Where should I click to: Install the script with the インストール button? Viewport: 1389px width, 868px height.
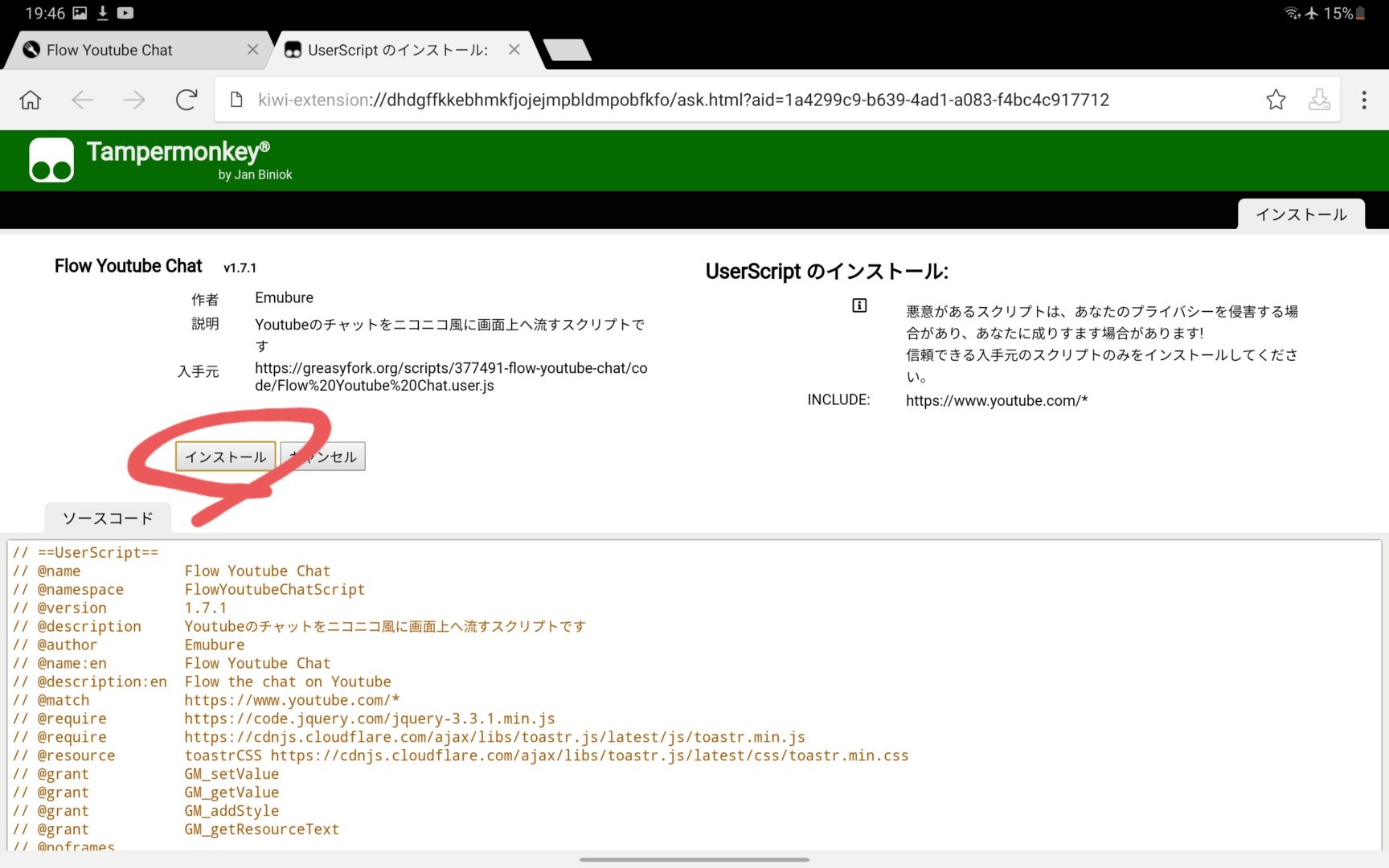[226, 457]
